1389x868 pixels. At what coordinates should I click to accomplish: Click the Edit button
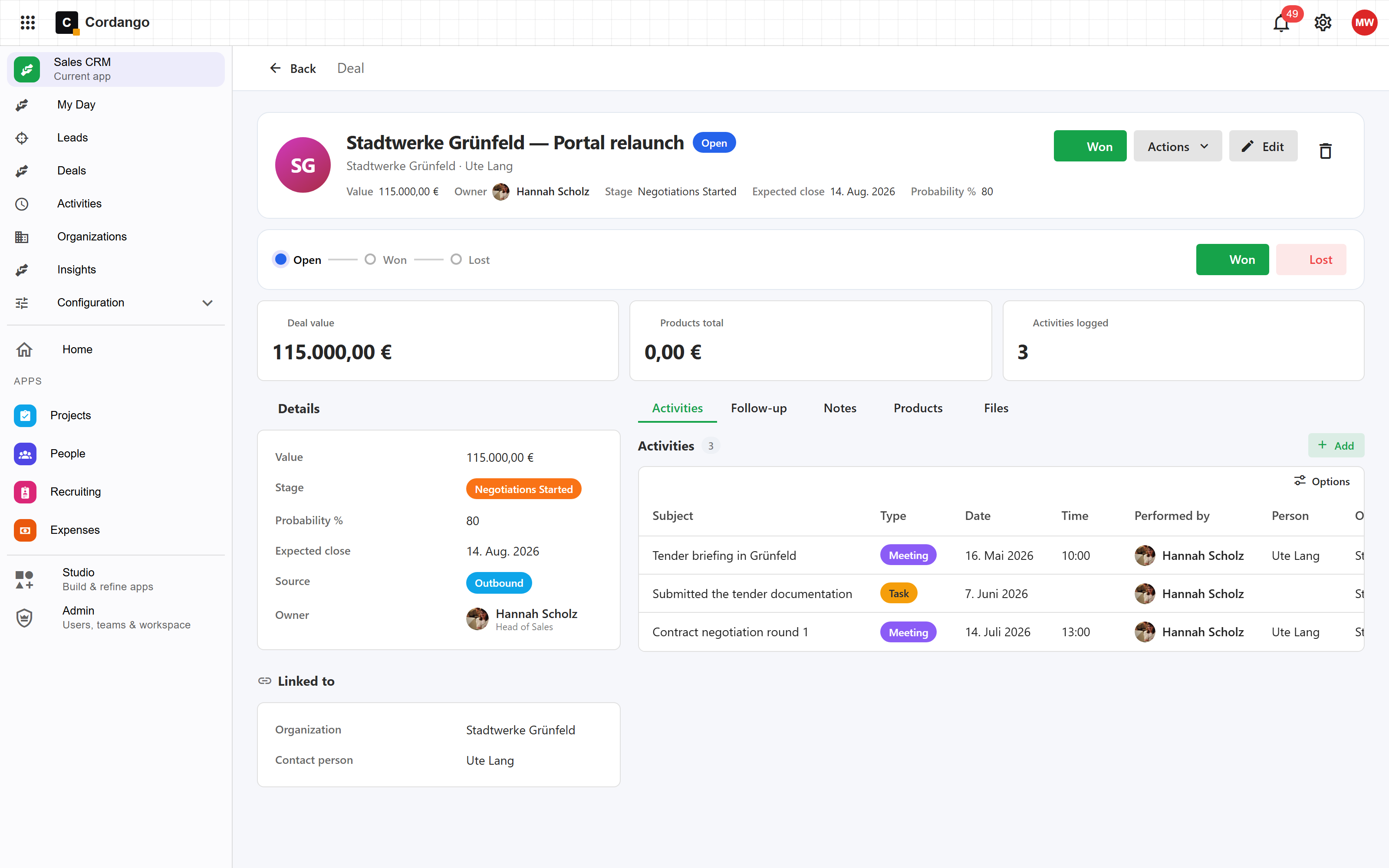pos(1263,146)
